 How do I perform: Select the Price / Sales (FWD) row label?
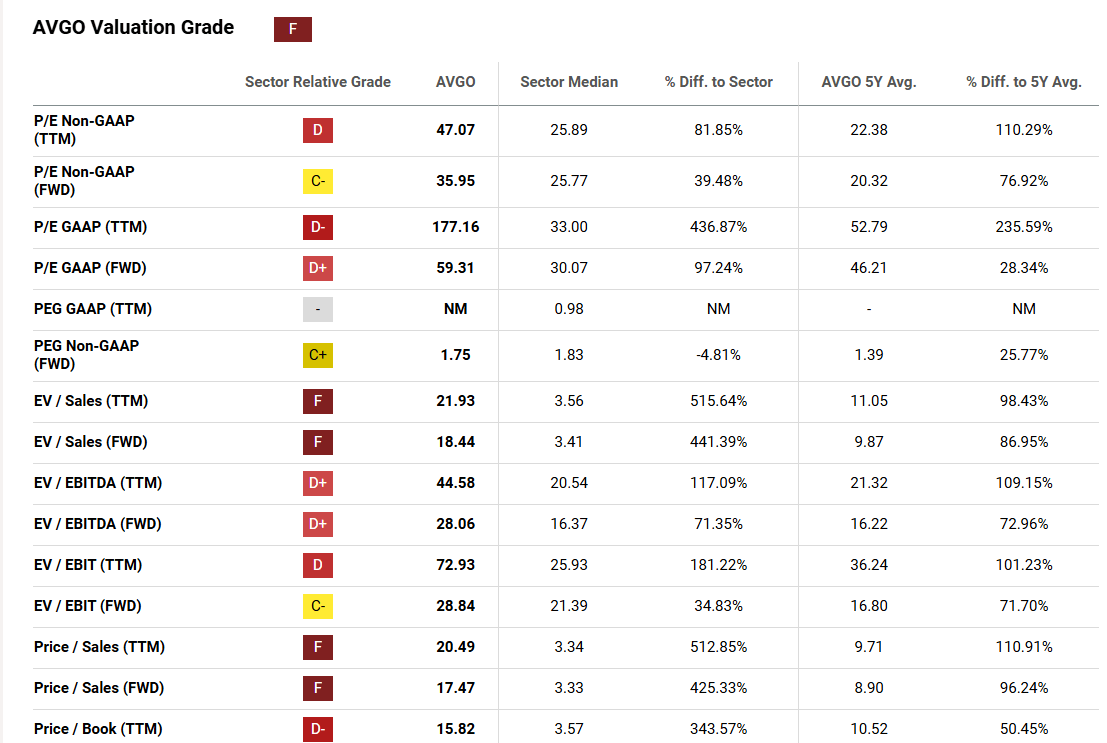(99, 688)
